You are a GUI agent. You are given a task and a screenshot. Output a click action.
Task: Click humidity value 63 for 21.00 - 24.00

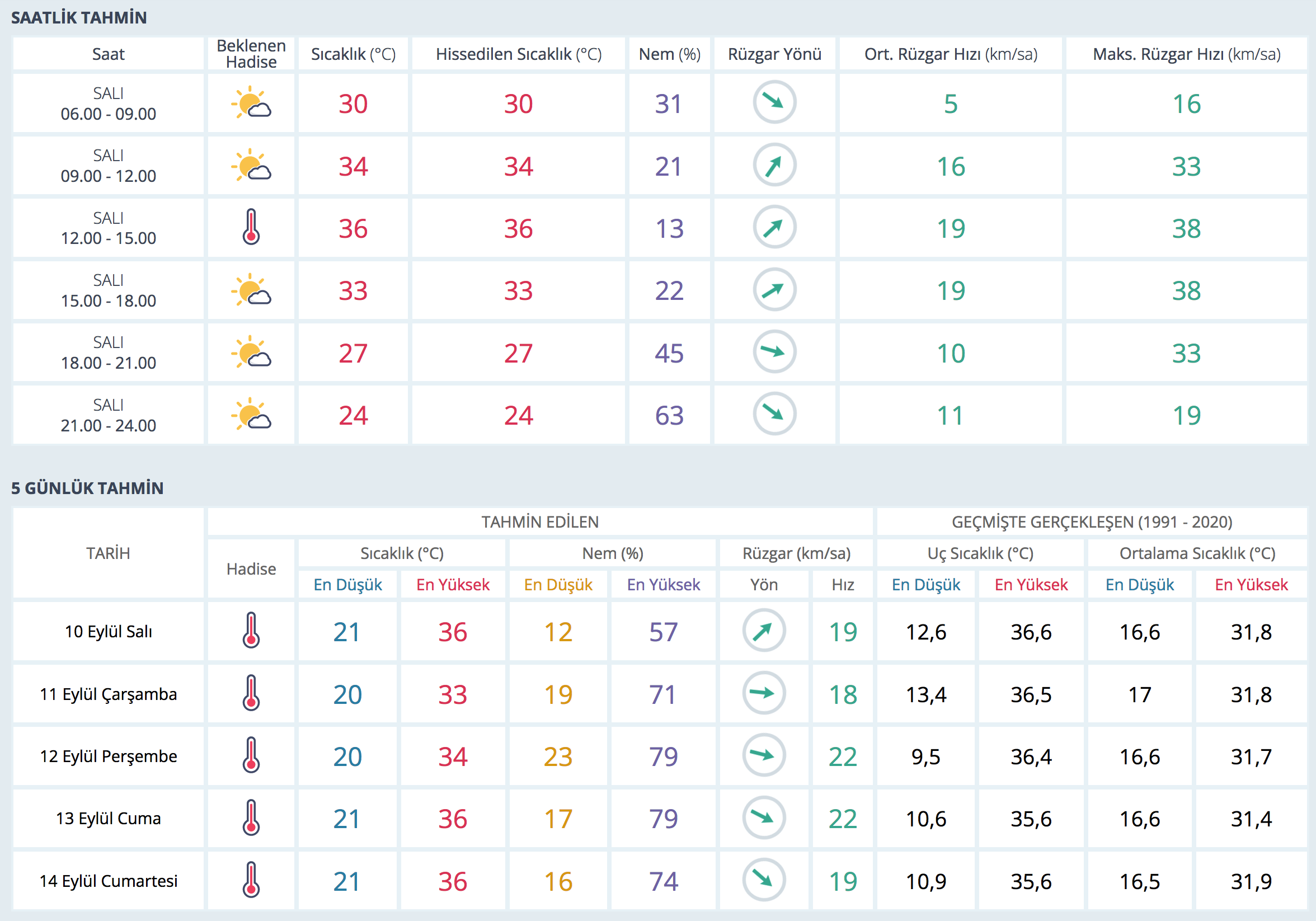[669, 416]
